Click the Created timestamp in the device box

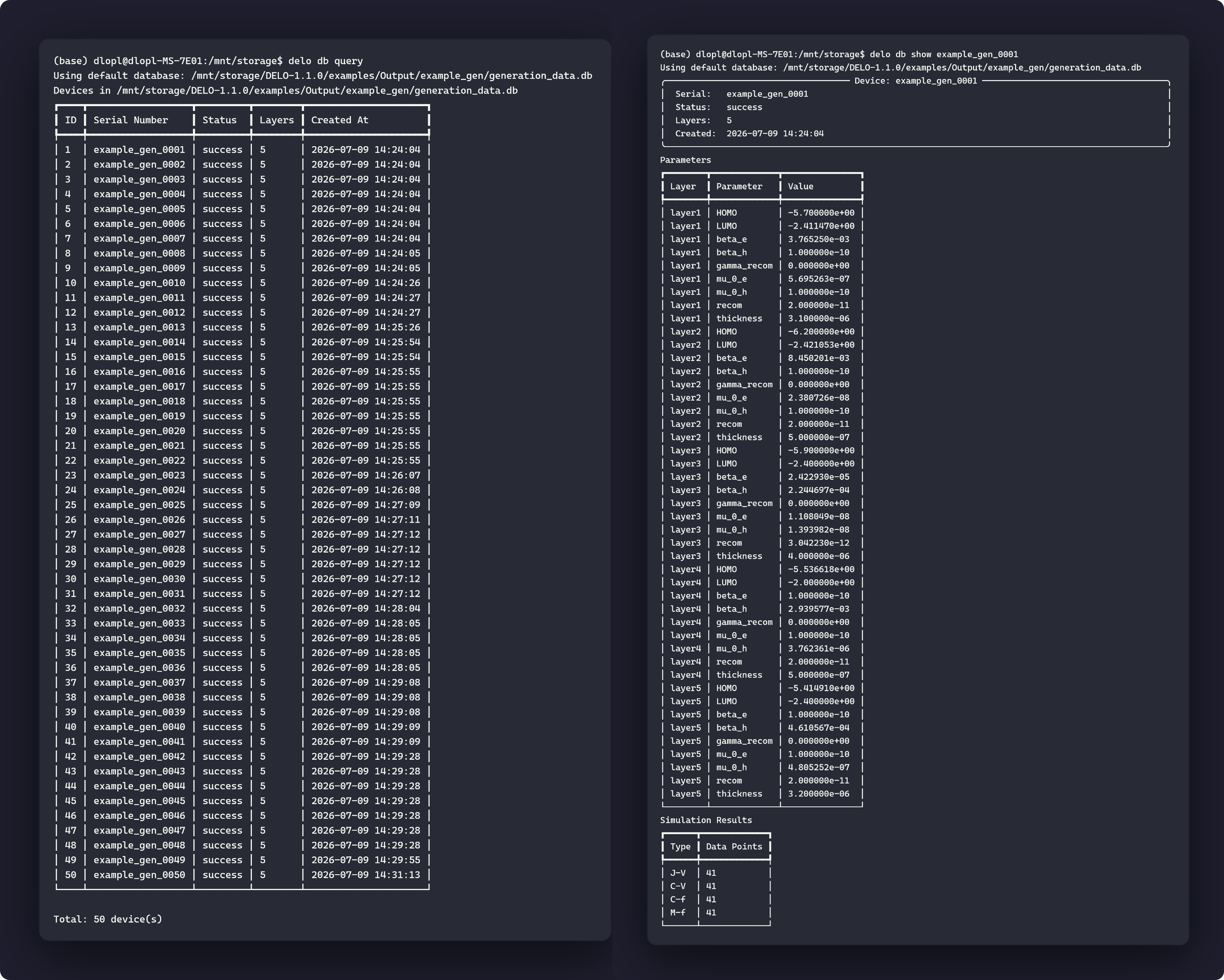(x=775, y=134)
